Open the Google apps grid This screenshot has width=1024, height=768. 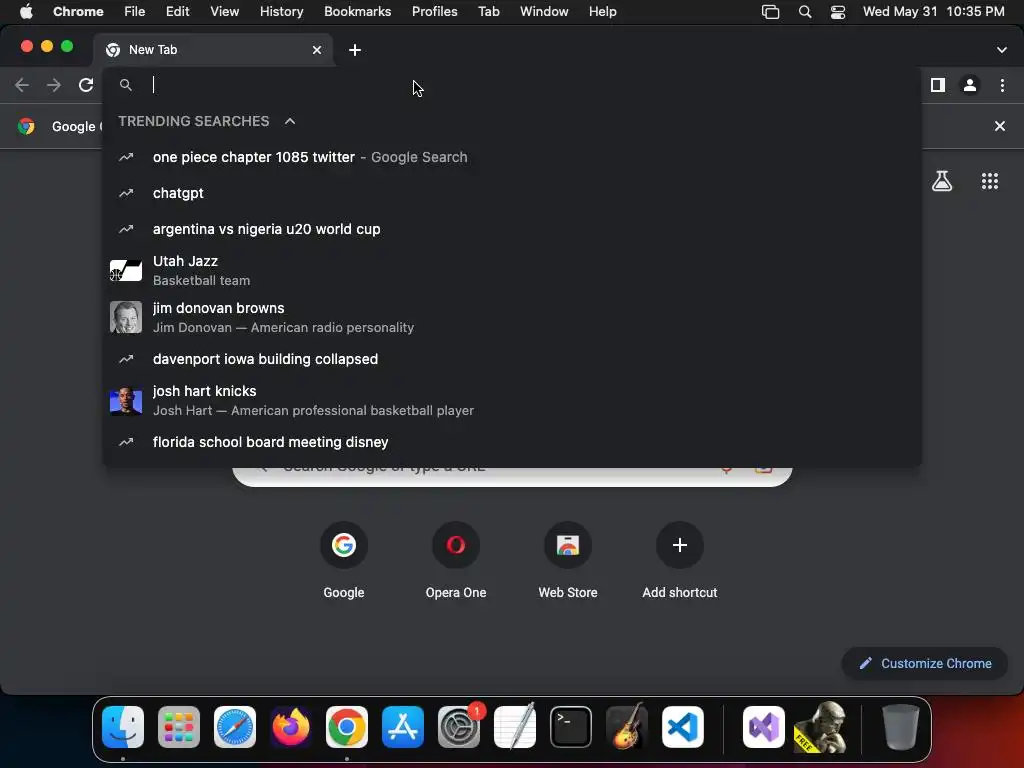point(989,181)
